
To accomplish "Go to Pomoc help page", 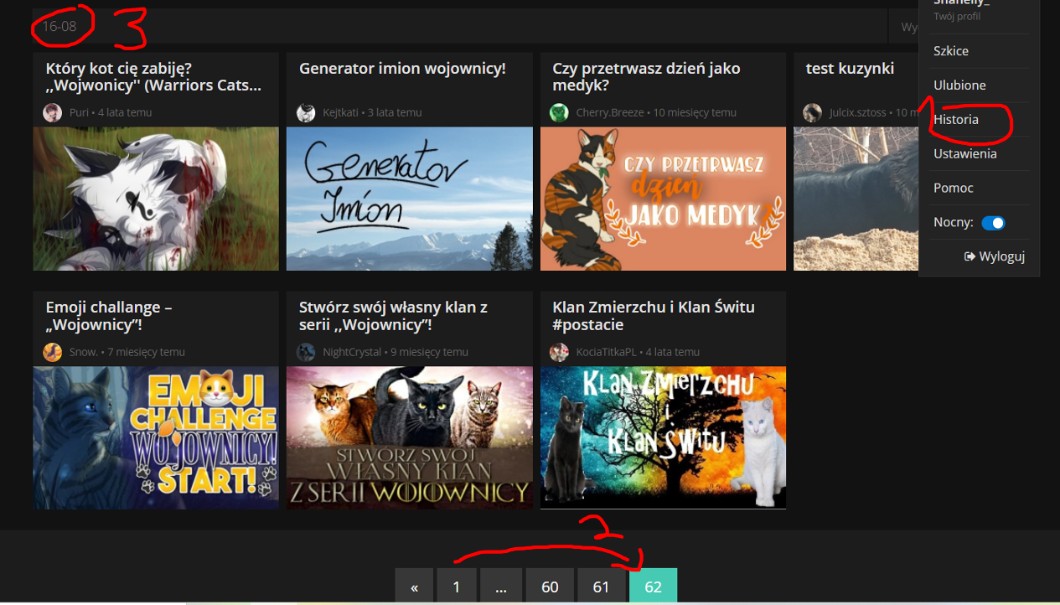I will [953, 188].
